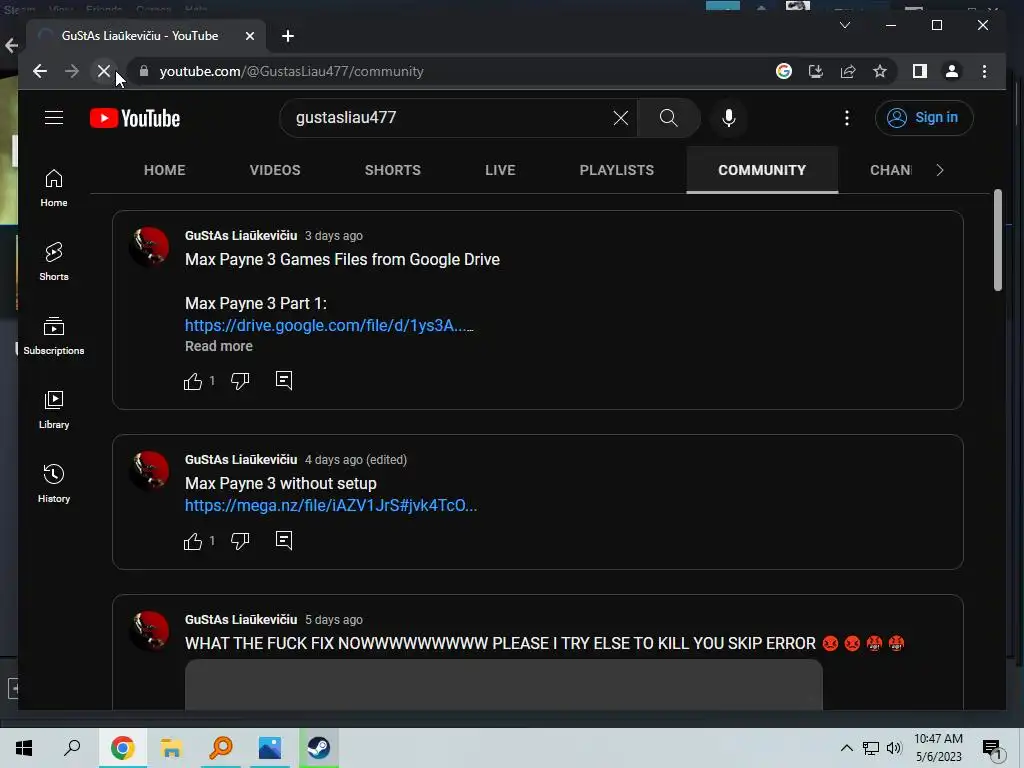The width and height of the screenshot is (1024, 768).
Task: Show more channel tabs with right chevron
Action: pyautogui.click(x=940, y=170)
